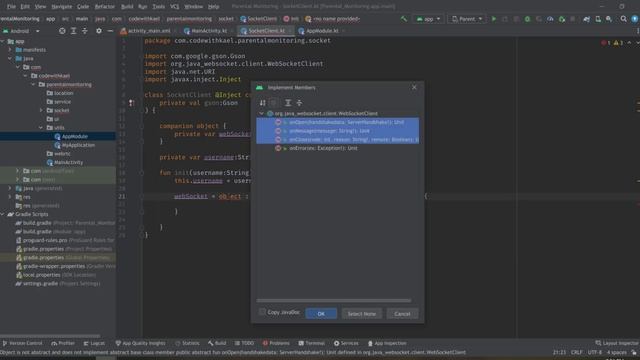The image size is (640, 360).
Task: Click Expand All icon in Implement Members dialog
Action: [x=288, y=103]
